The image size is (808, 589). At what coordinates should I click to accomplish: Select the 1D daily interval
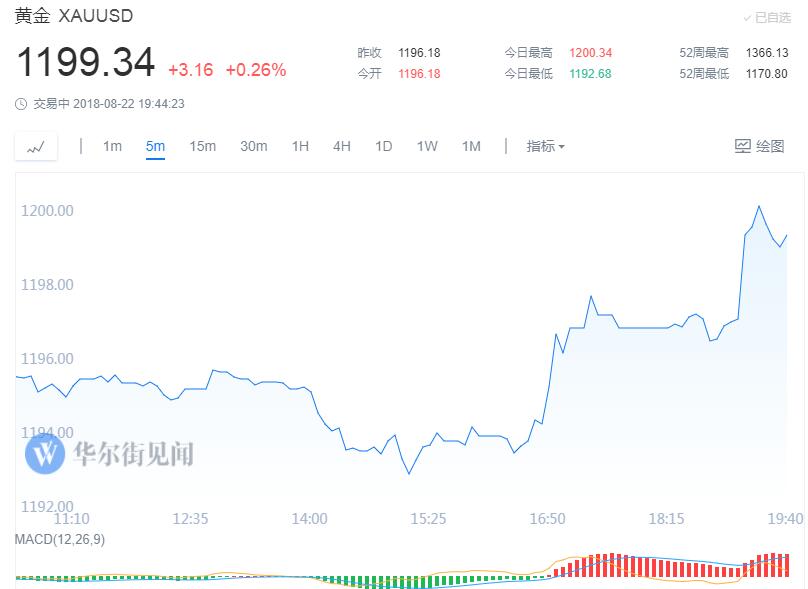coord(383,146)
